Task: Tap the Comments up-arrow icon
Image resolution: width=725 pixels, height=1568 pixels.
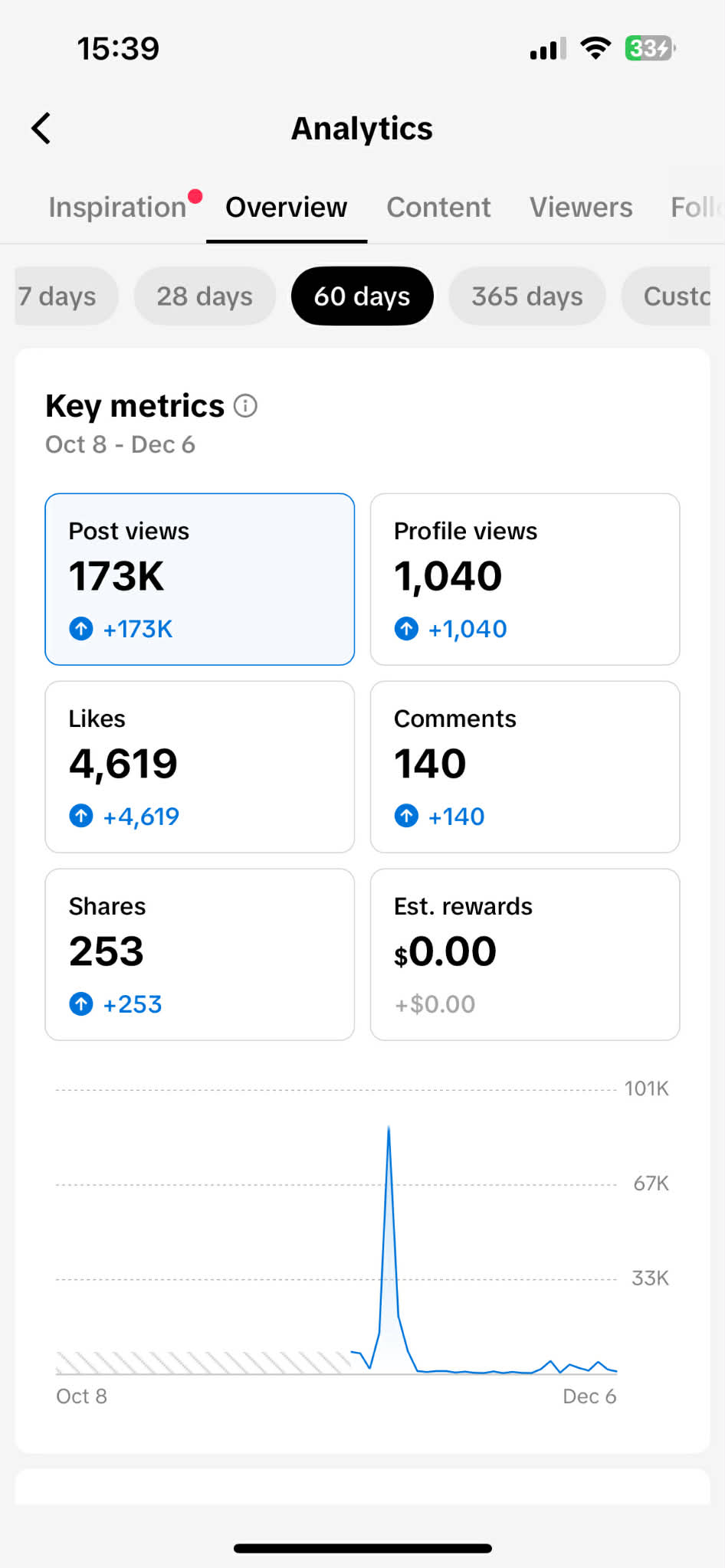Action: click(406, 816)
